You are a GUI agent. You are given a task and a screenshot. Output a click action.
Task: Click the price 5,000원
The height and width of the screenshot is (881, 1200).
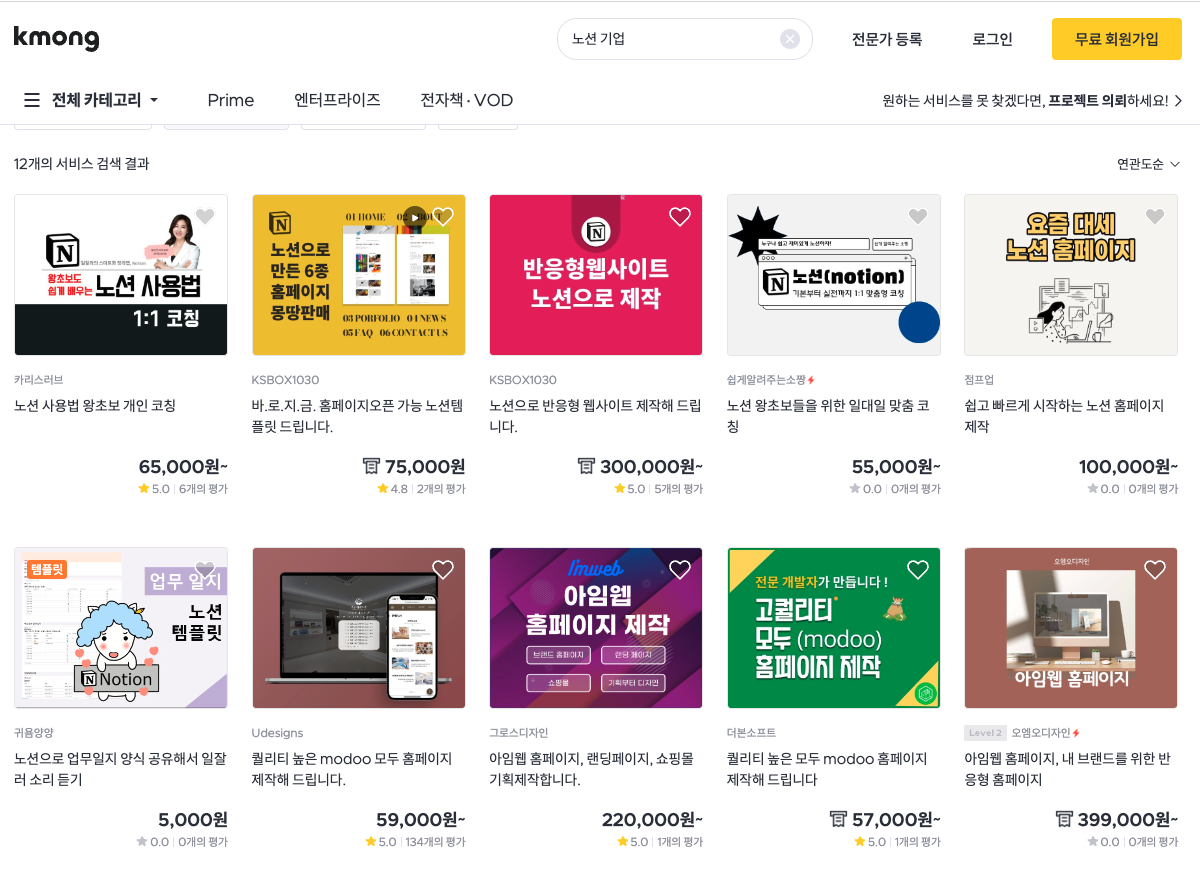(x=193, y=819)
